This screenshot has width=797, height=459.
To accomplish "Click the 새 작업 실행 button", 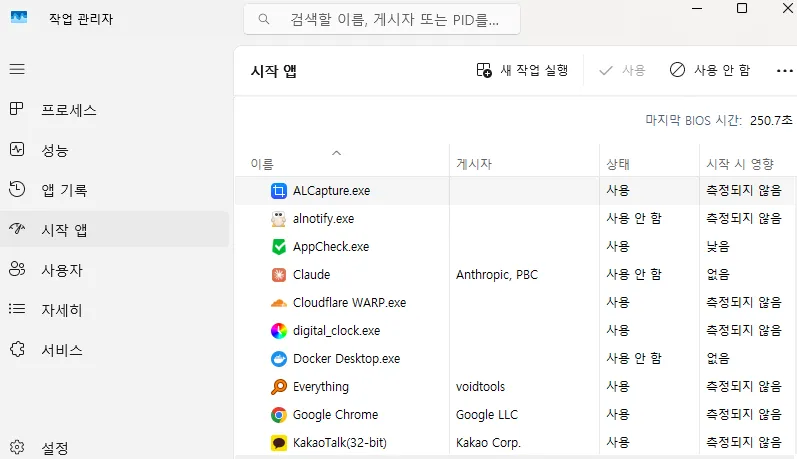I will point(522,70).
